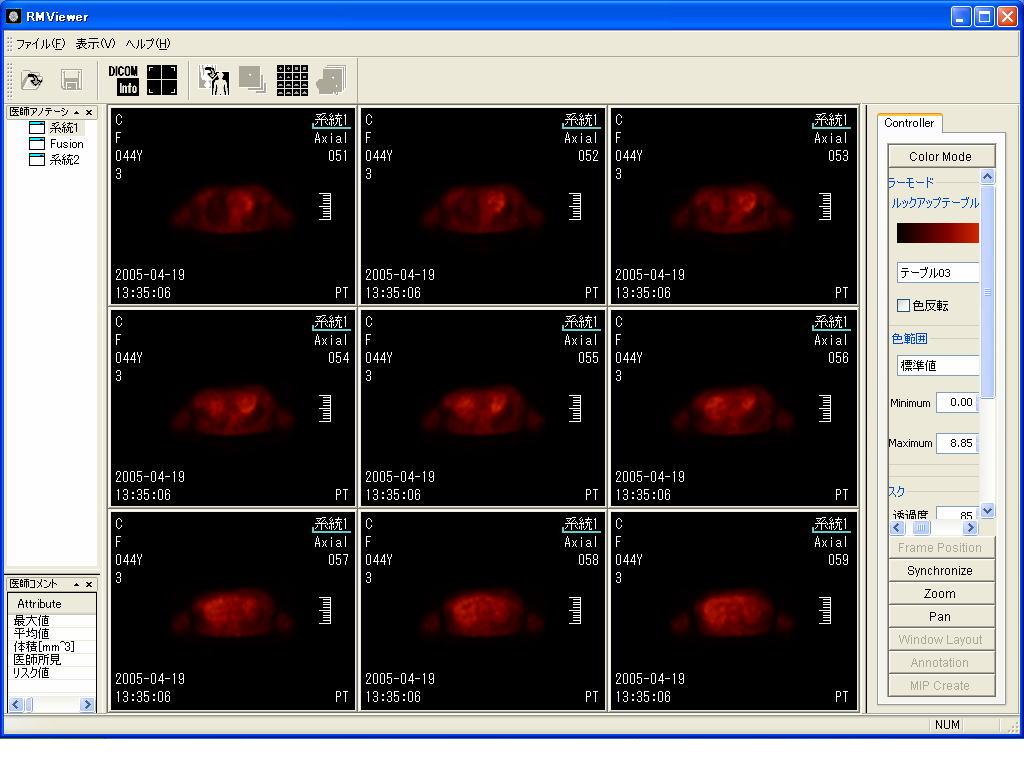Select the Axial 056 PET slice
Viewport: 1024px width, 768px height.
(x=733, y=408)
